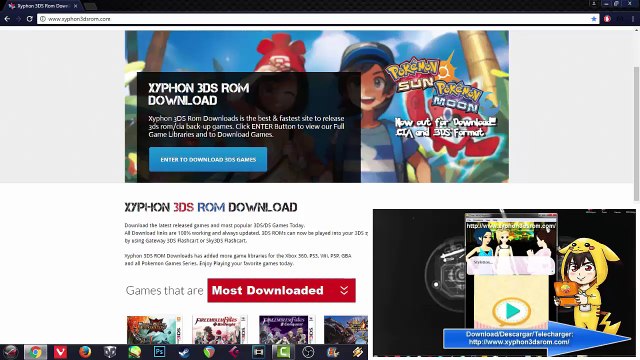This screenshot has height=360, width=640.
Task: Click the double chevron in Most Downloaded
Action: pos(344,290)
